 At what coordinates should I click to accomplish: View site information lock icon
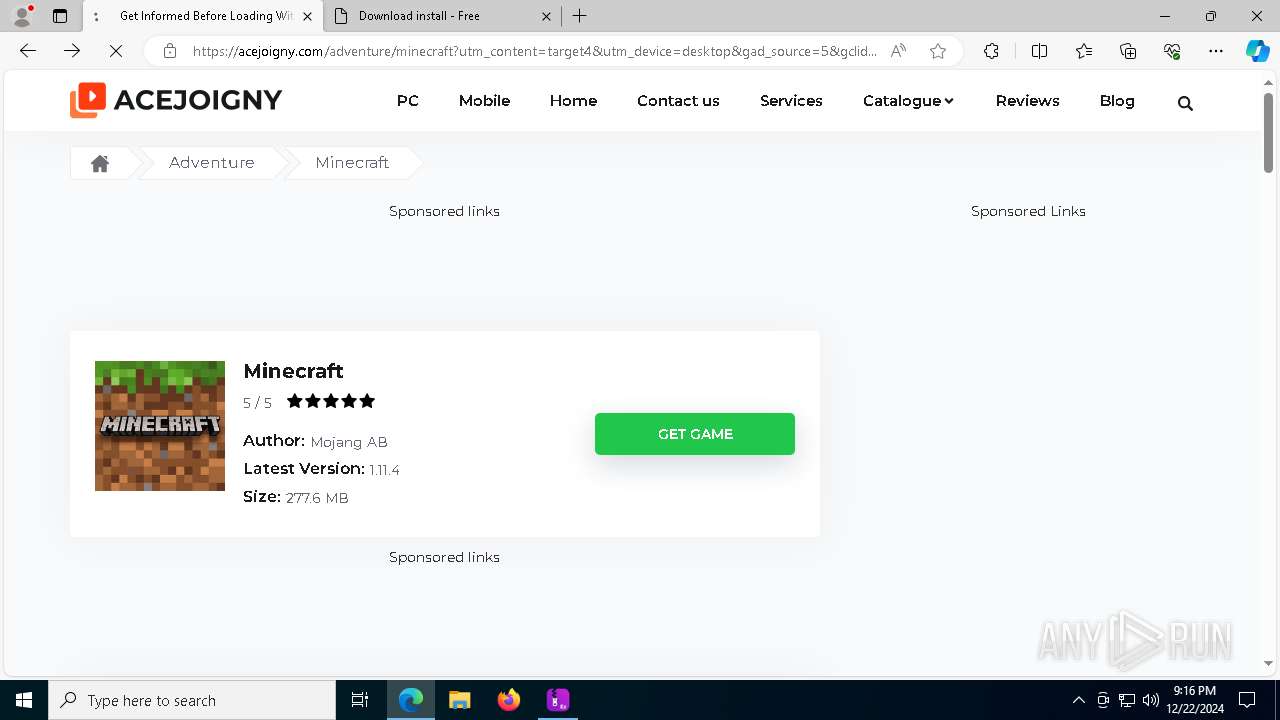(170, 51)
